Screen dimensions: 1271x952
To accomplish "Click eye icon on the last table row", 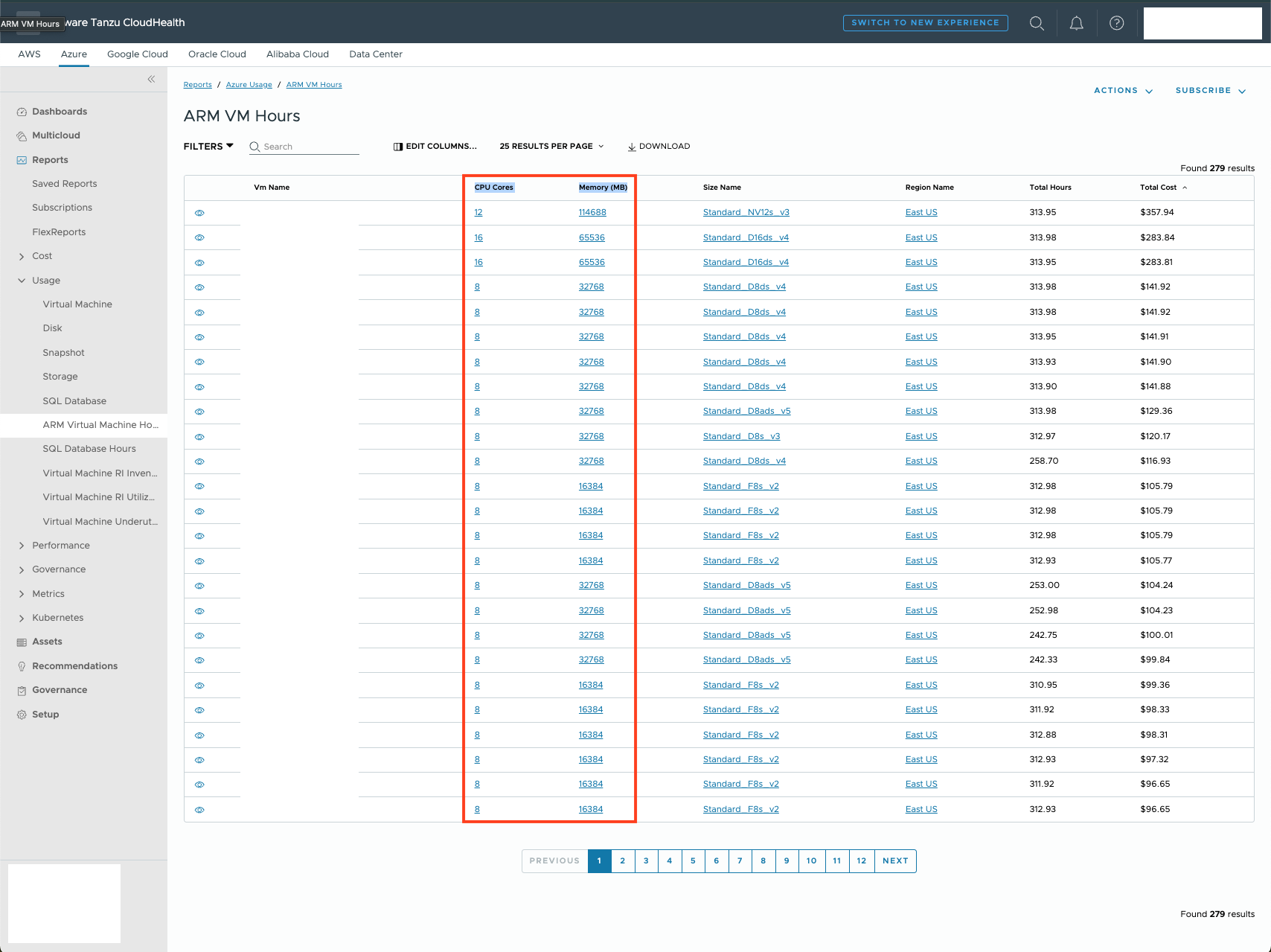I will click(x=199, y=810).
